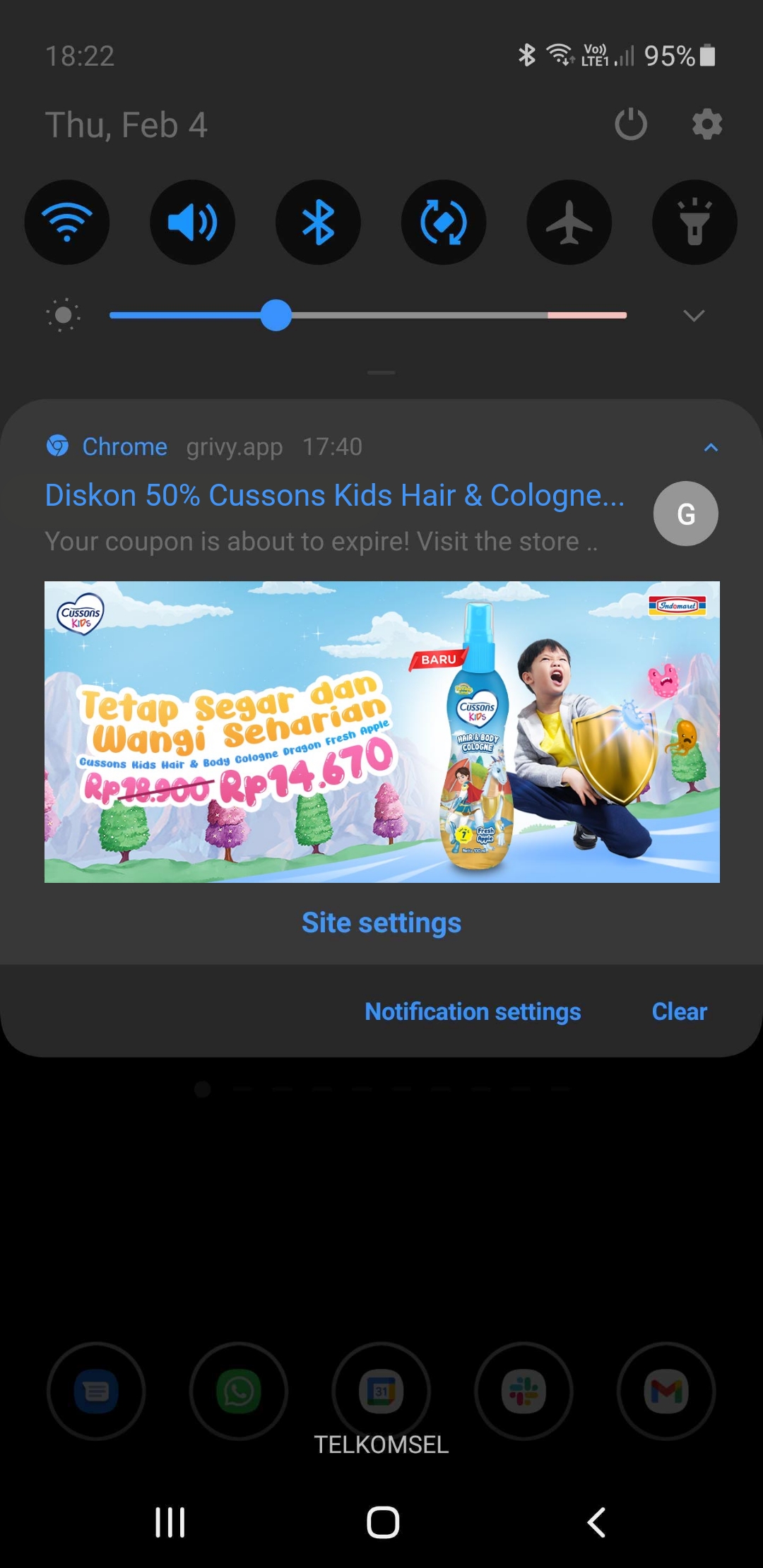Expand quick settings panel handle
Screen dimensions: 763x1568
point(381,372)
